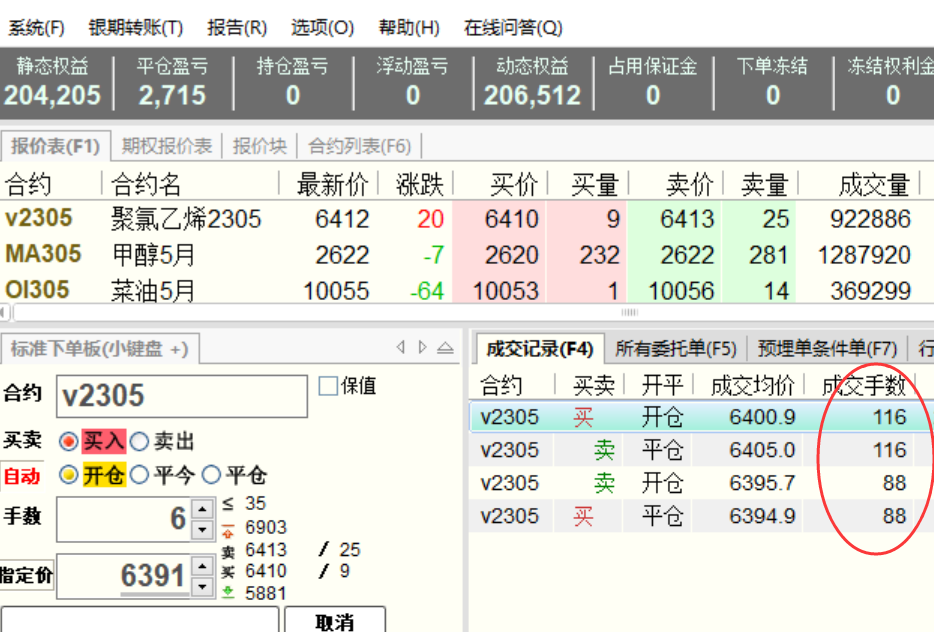This screenshot has height=632, width=934.
Task: Increase 手数 lots with up stepper
Action: (x=203, y=510)
